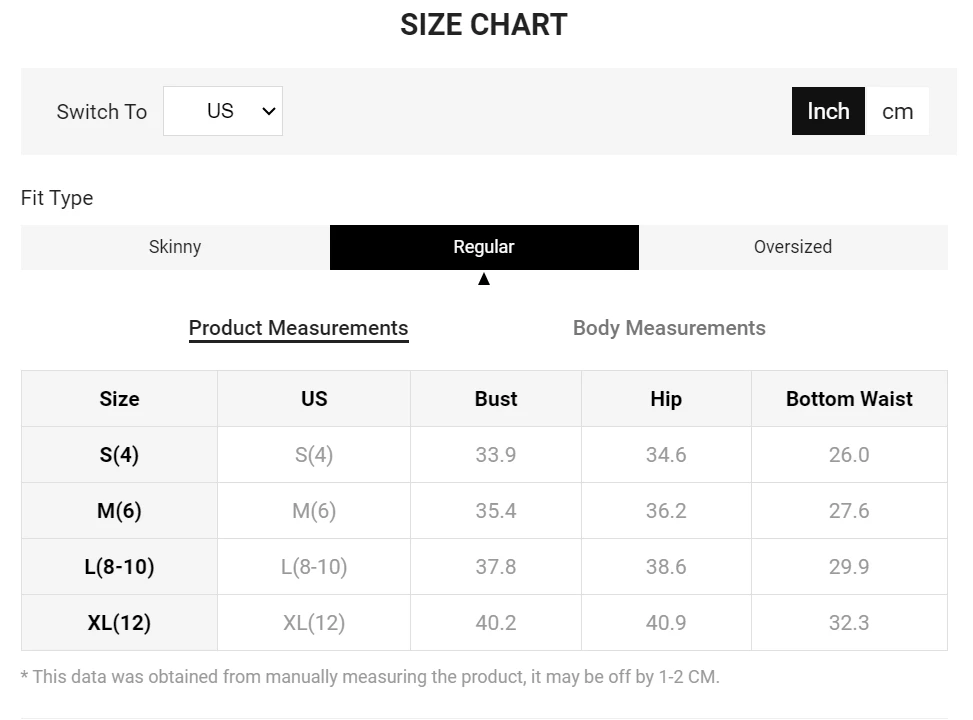Select the L(8-10) size row label
The width and height of the screenshot is (973, 720).
click(x=119, y=567)
